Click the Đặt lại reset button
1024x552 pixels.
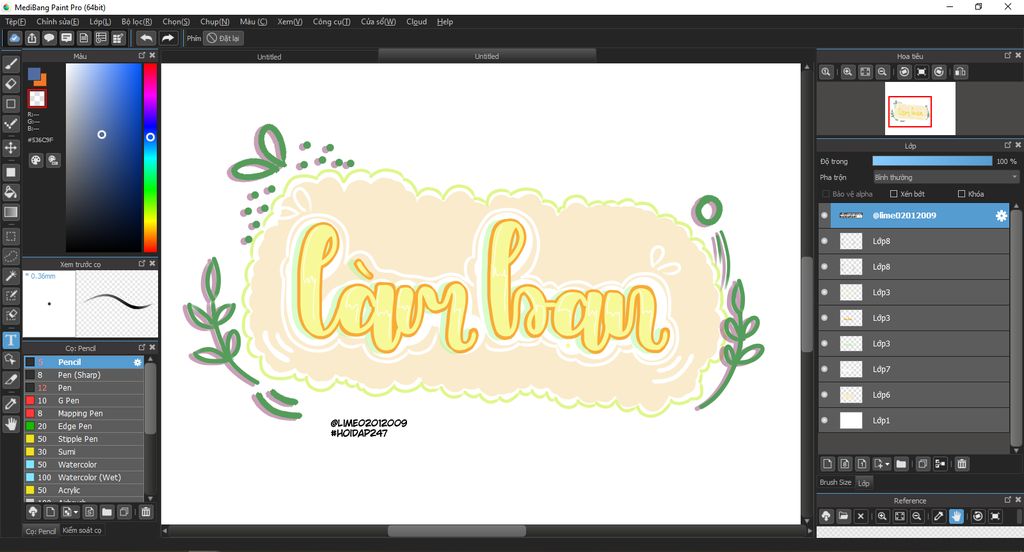223,38
